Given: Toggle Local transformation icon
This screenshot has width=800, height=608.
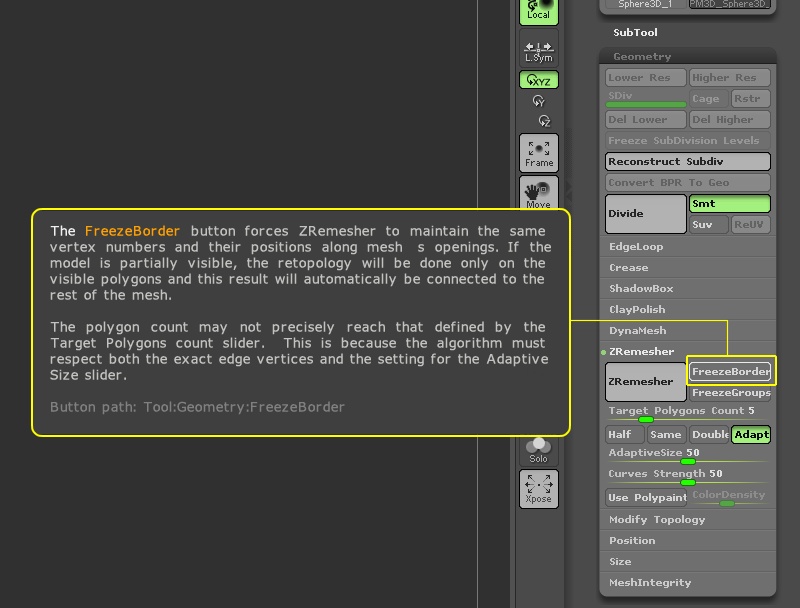Looking at the screenshot, I should tap(539, 11).
